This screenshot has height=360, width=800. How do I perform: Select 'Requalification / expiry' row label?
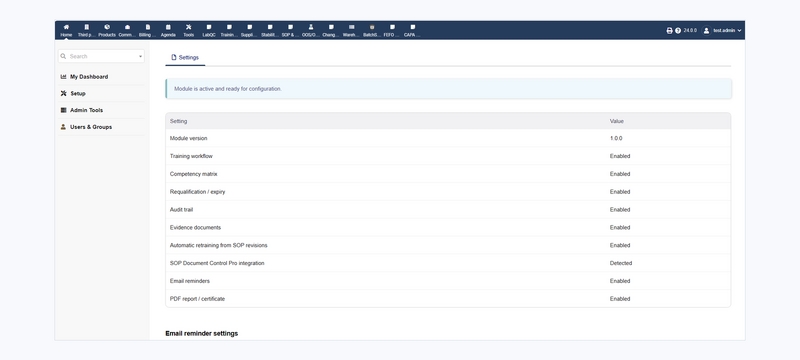pos(197,192)
